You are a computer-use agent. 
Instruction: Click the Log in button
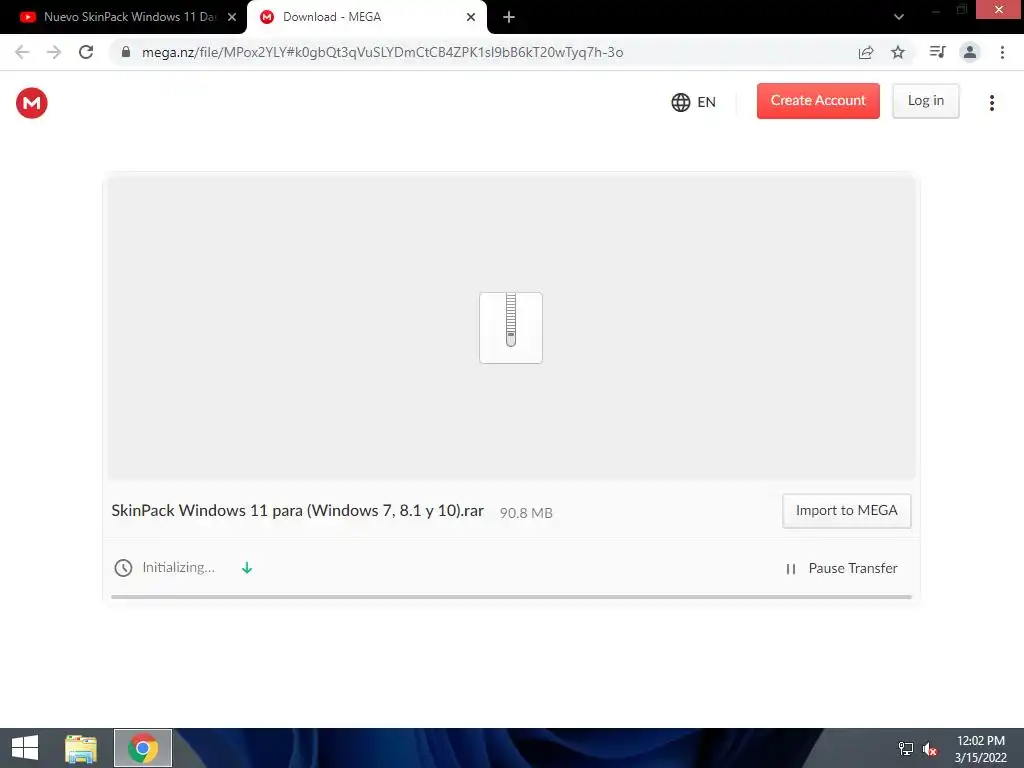[x=925, y=101]
